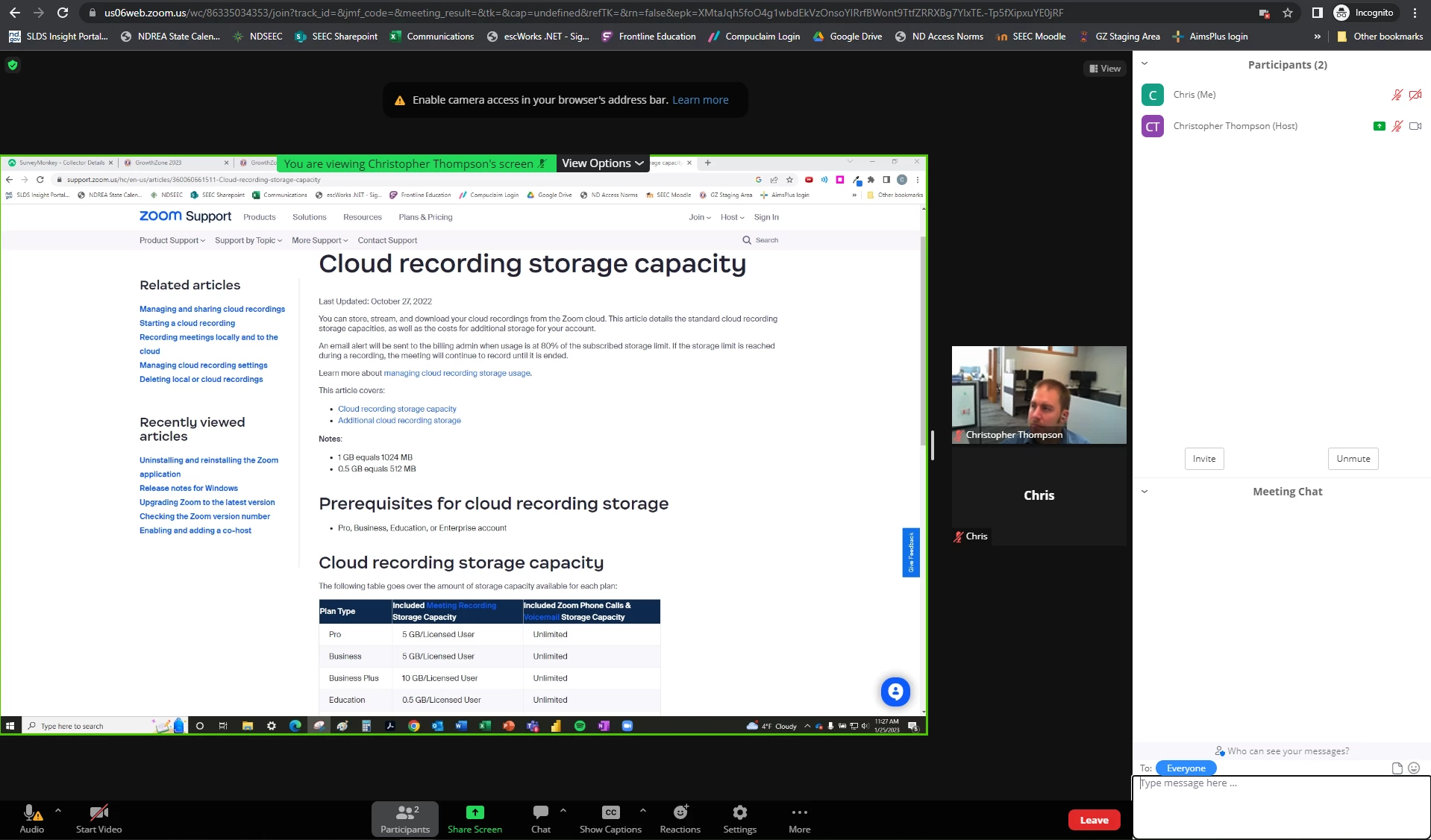The width and height of the screenshot is (1431, 840).
Task: Open the More options ellipsis
Action: pos(799,812)
